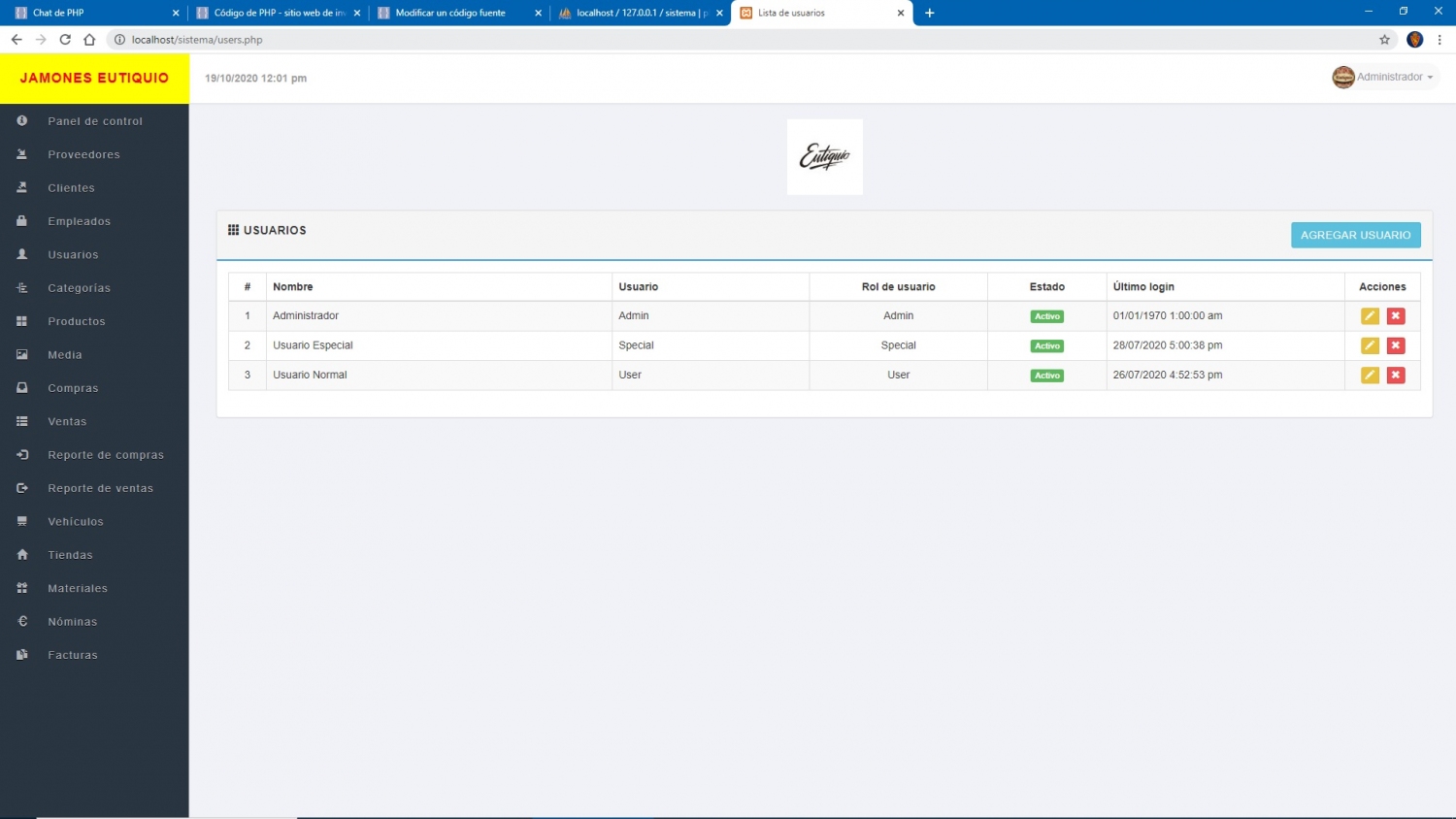Open Productos menu label in sidebar
The image size is (1456, 819).
[77, 321]
